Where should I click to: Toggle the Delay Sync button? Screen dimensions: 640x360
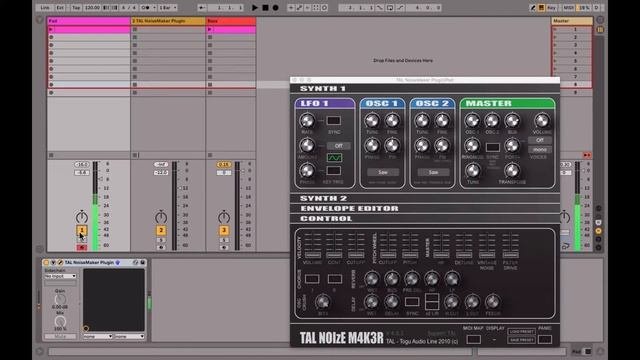pyautogui.click(x=412, y=302)
